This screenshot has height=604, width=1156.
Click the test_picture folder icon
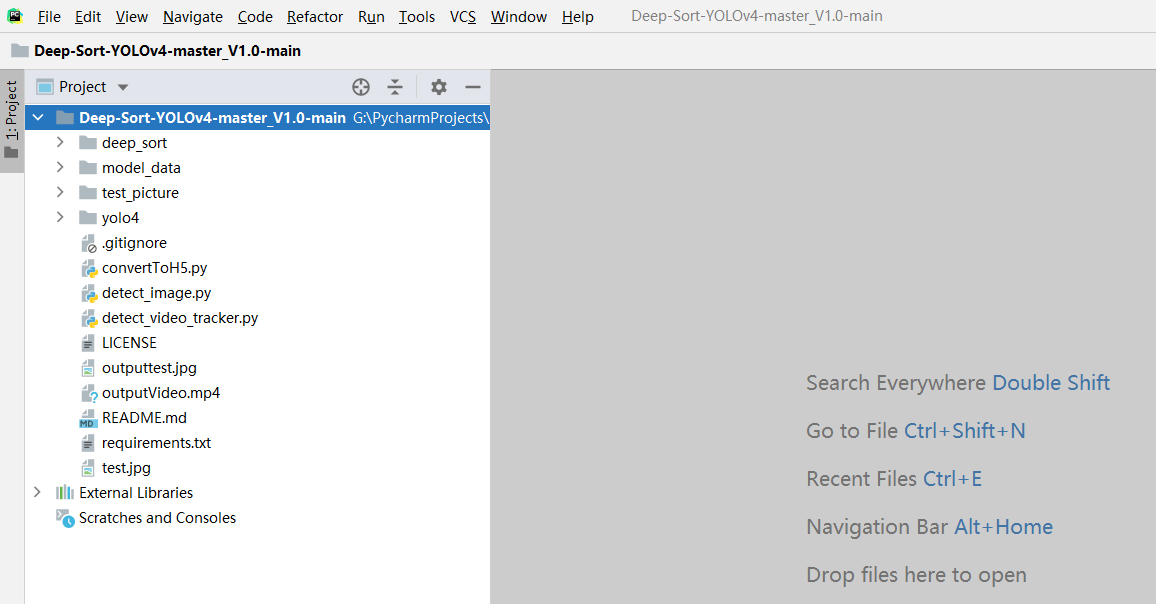(88, 192)
